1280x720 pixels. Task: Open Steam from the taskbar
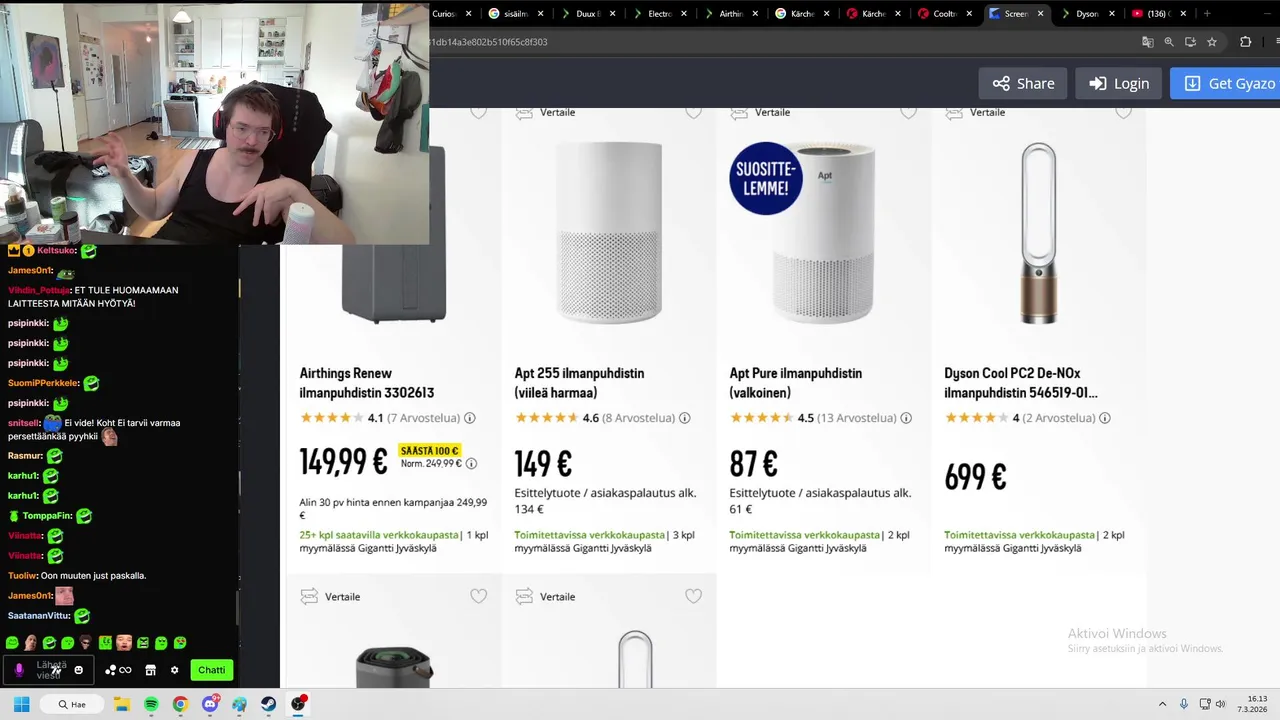269,704
